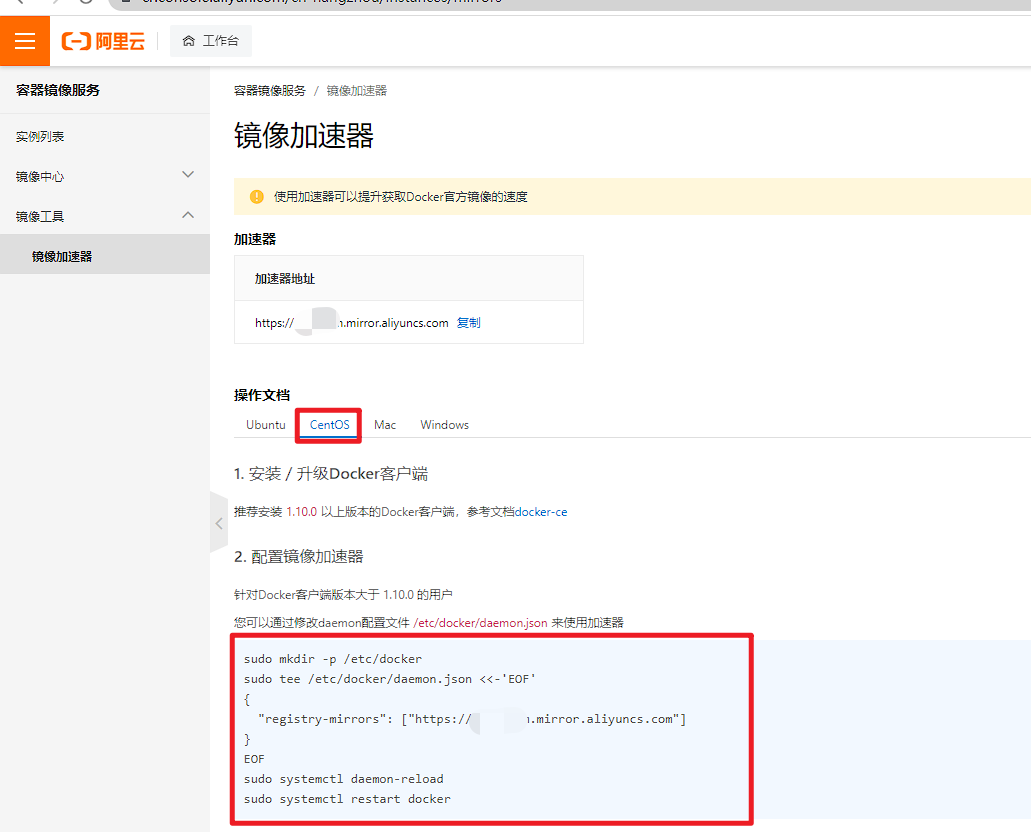Switch to the CentOS tab
This screenshot has height=832, width=1031.
coord(329,425)
